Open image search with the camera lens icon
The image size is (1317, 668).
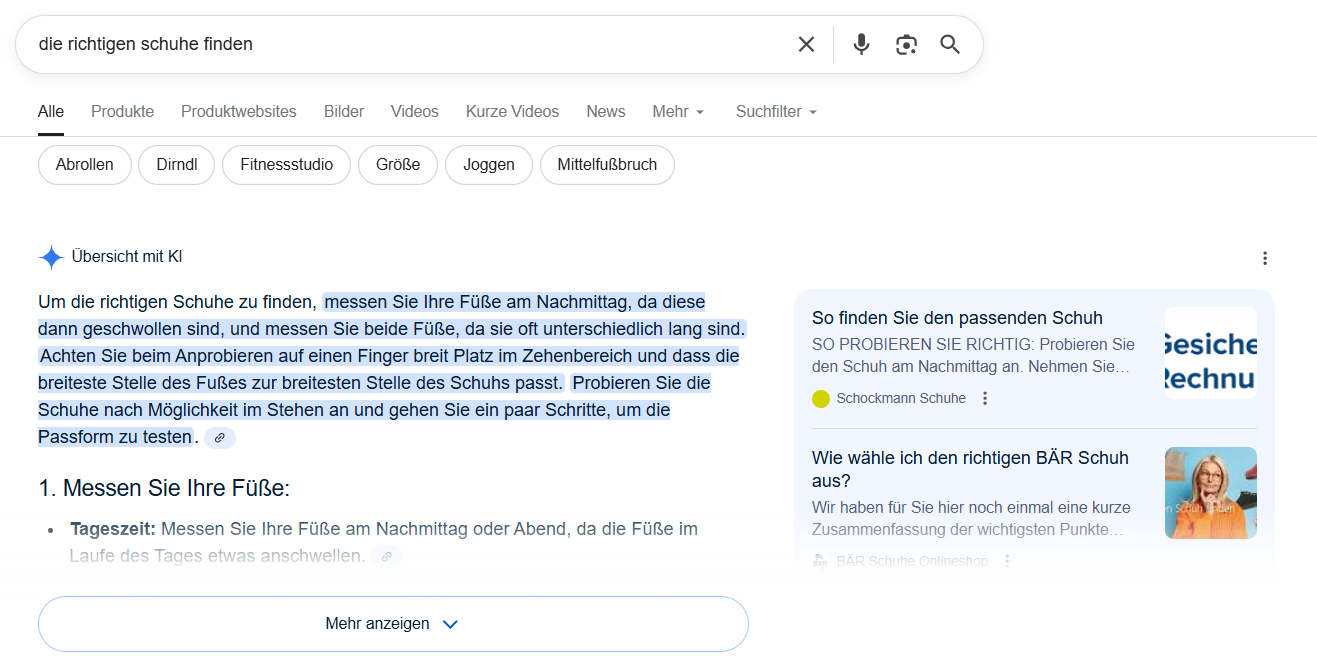click(906, 44)
